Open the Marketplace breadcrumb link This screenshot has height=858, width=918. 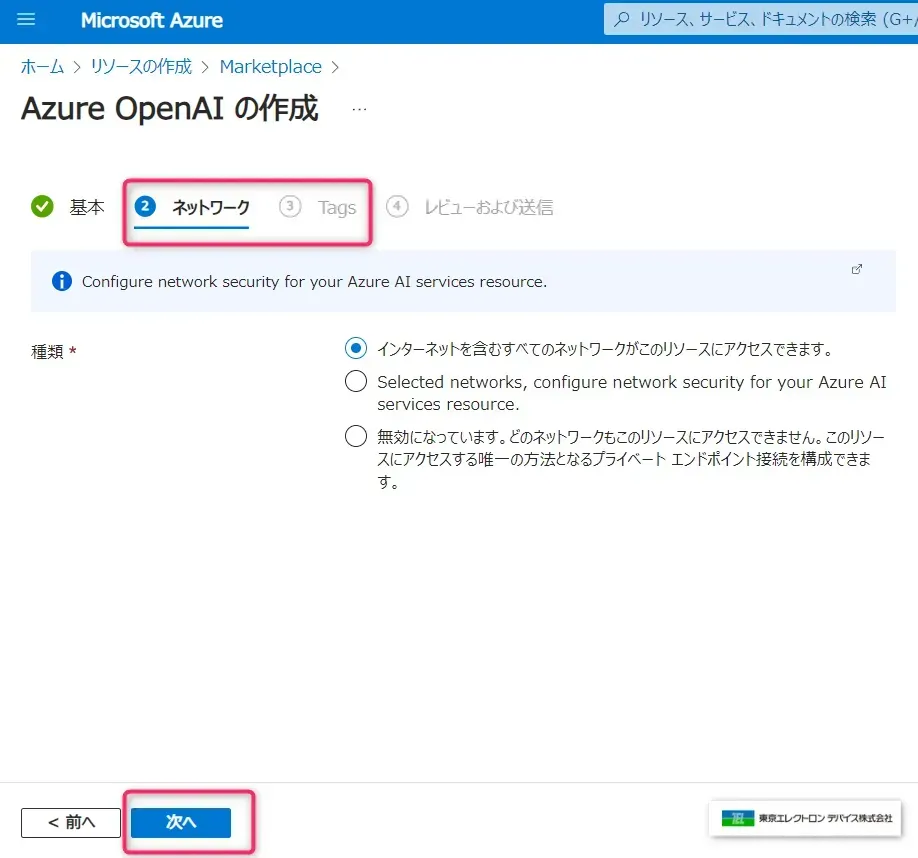[x=270, y=67]
